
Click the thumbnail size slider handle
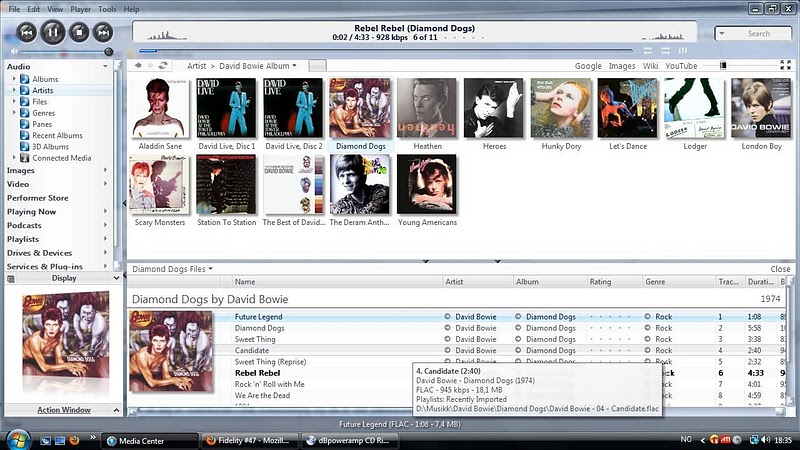(723, 65)
